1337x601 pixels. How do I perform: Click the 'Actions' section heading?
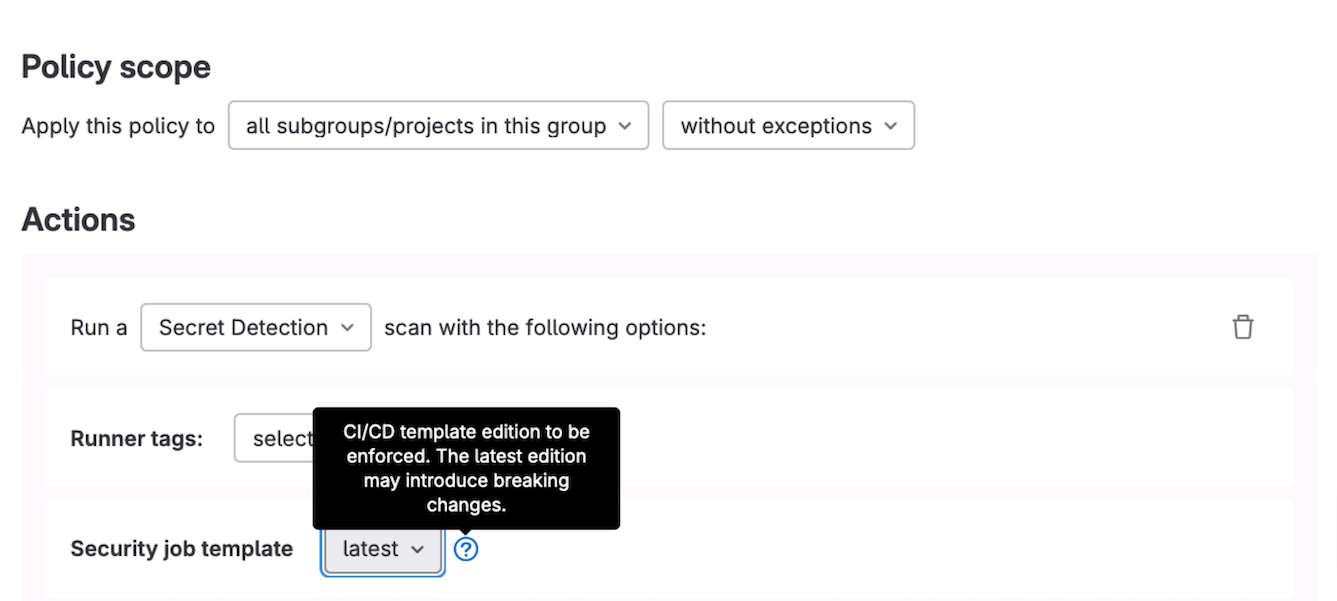pos(78,219)
